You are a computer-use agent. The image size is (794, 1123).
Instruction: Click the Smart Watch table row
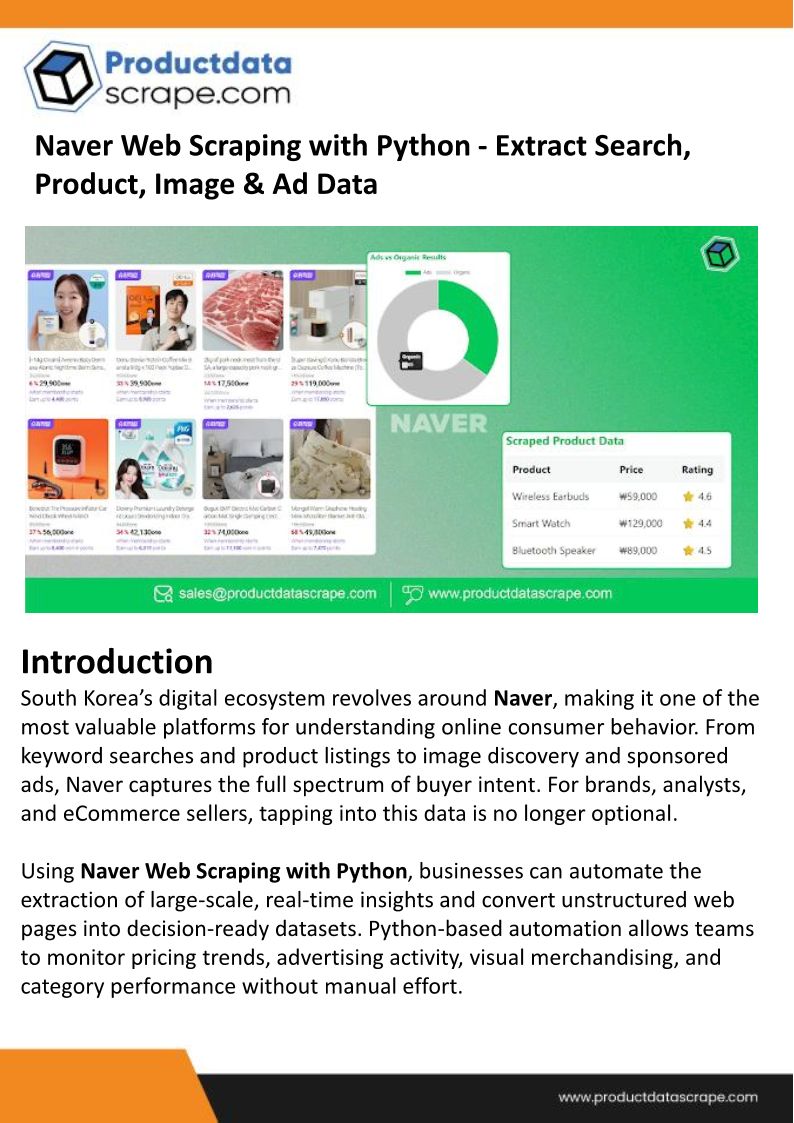click(613, 524)
